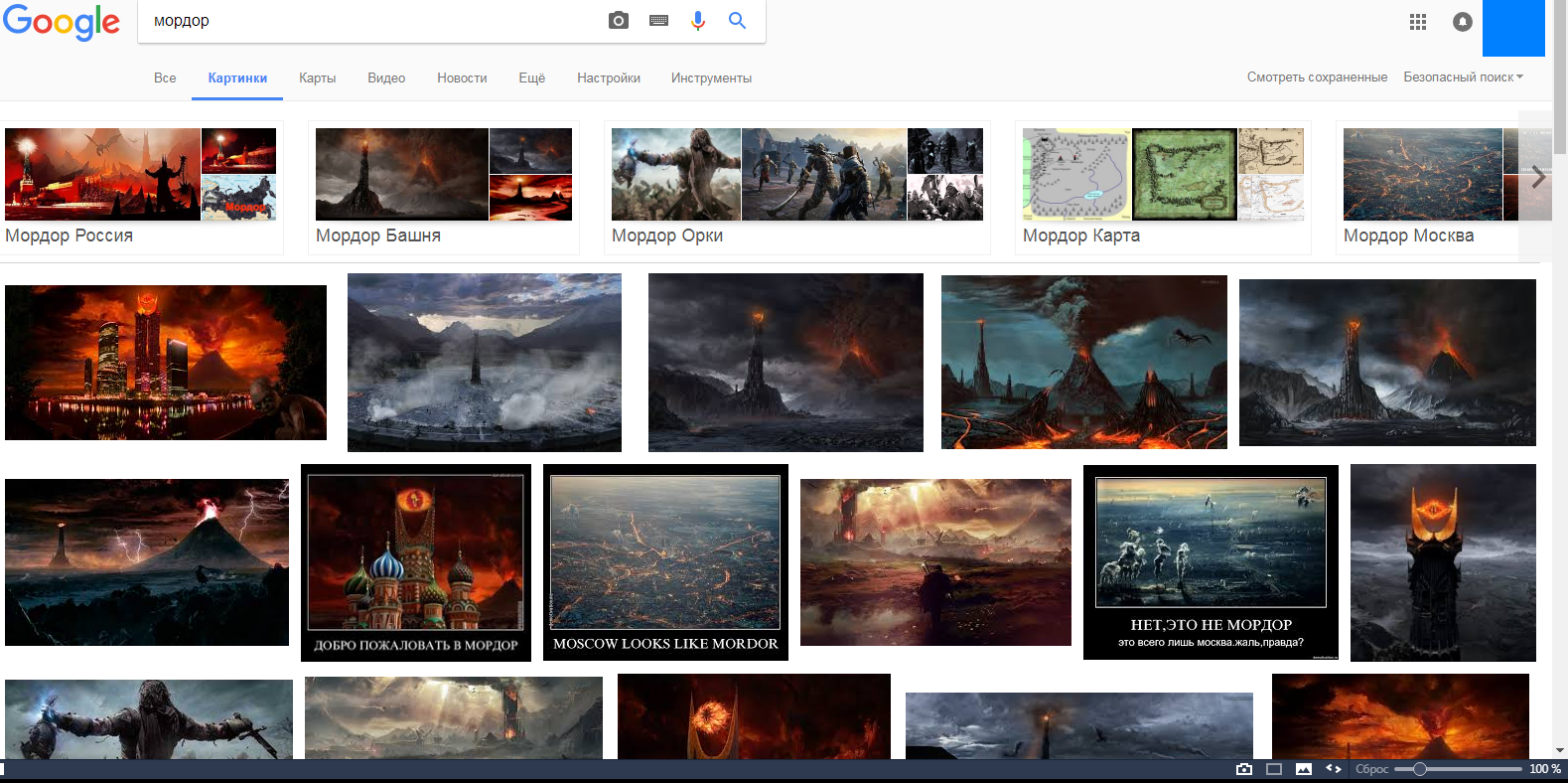Select the Картинки tab
Screen dimensions: 1568x783
(237, 78)
